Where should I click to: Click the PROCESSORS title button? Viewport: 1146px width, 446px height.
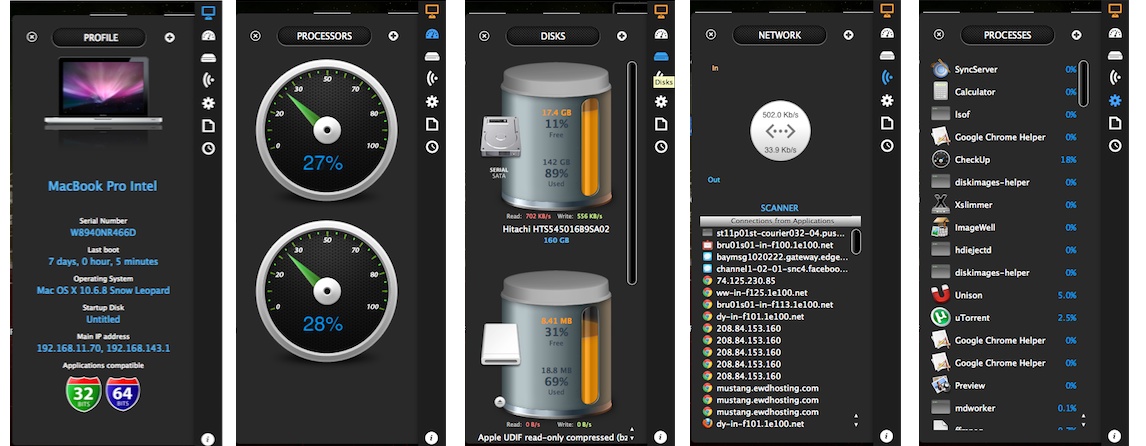[324, 36]
